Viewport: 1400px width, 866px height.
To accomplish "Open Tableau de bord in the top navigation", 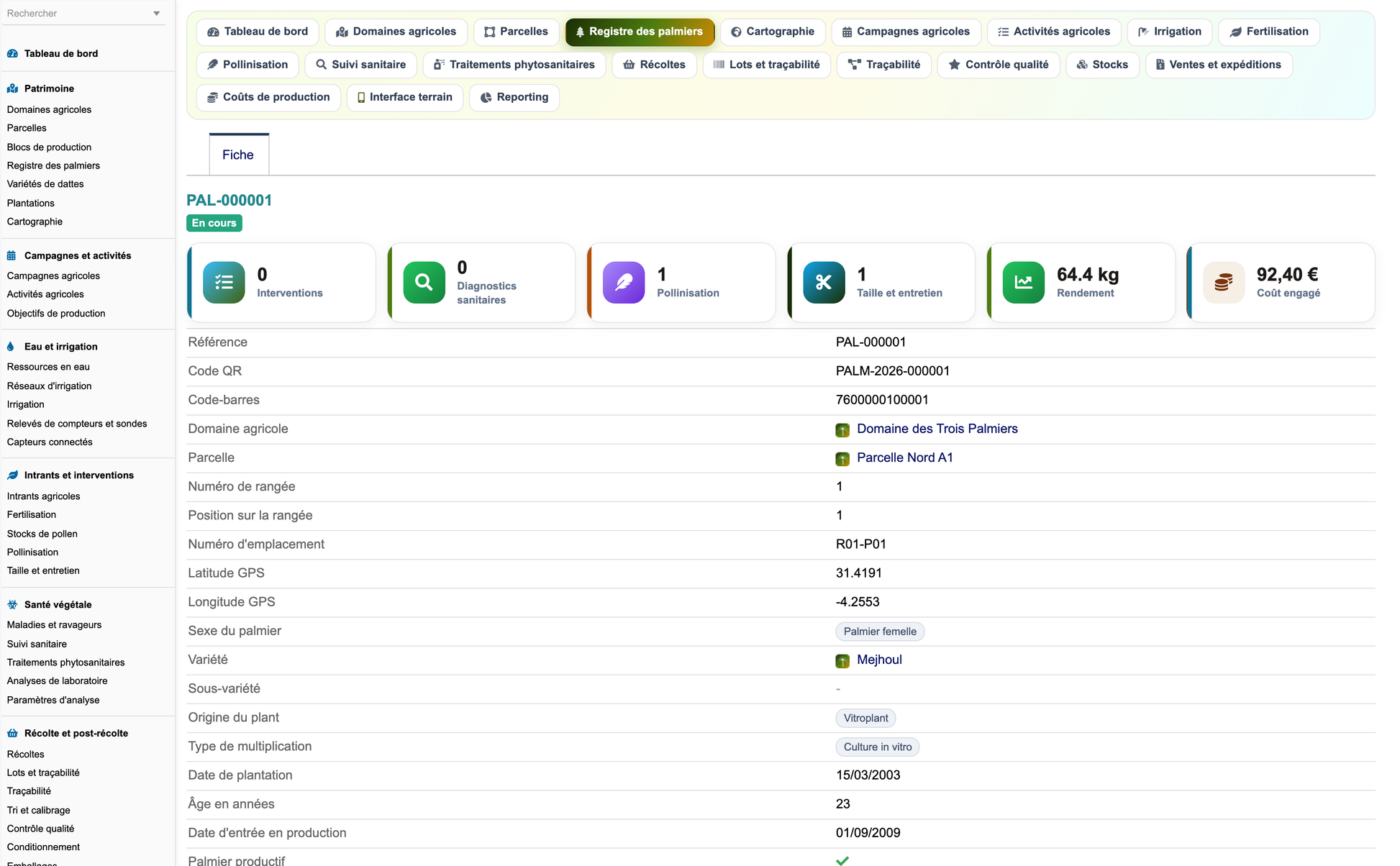I will pyautogui.click(x=258, y=32).
